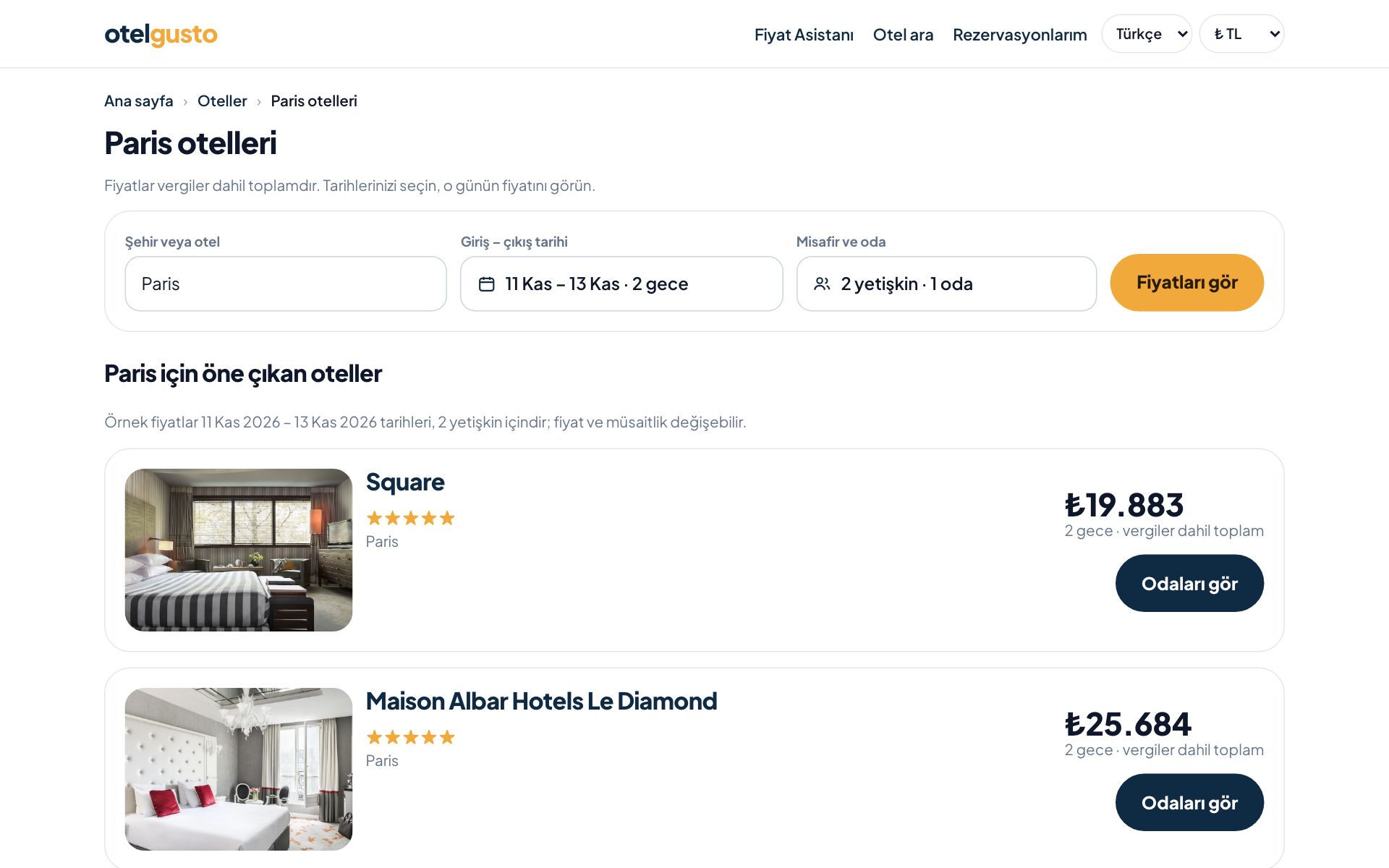This screenshot has height=868, width=1389.
Task: Click the ₺19.883 price
Action: point(1124,505)
